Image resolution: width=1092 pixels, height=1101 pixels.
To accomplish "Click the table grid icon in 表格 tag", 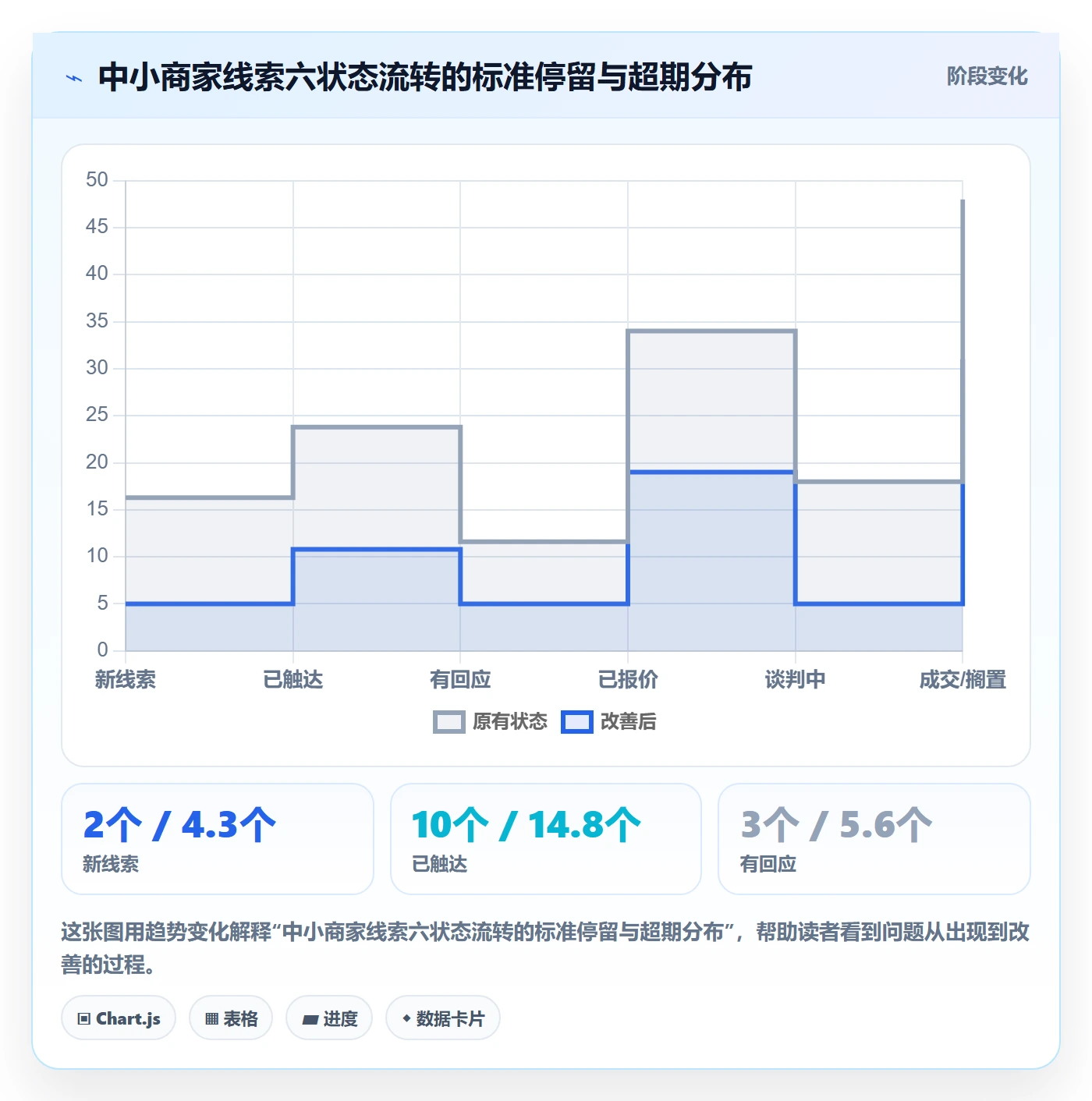I will click(x=211, y=1018).
